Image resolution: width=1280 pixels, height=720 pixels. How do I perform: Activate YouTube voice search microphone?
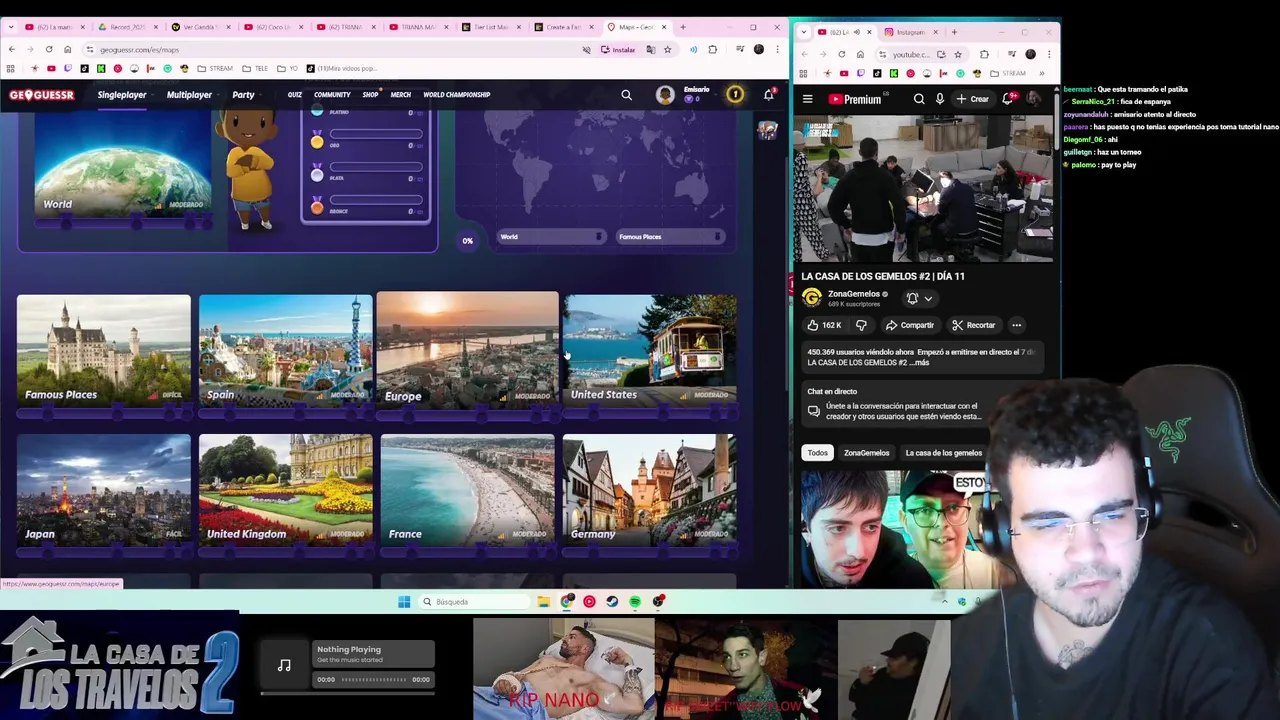(939, 99)
